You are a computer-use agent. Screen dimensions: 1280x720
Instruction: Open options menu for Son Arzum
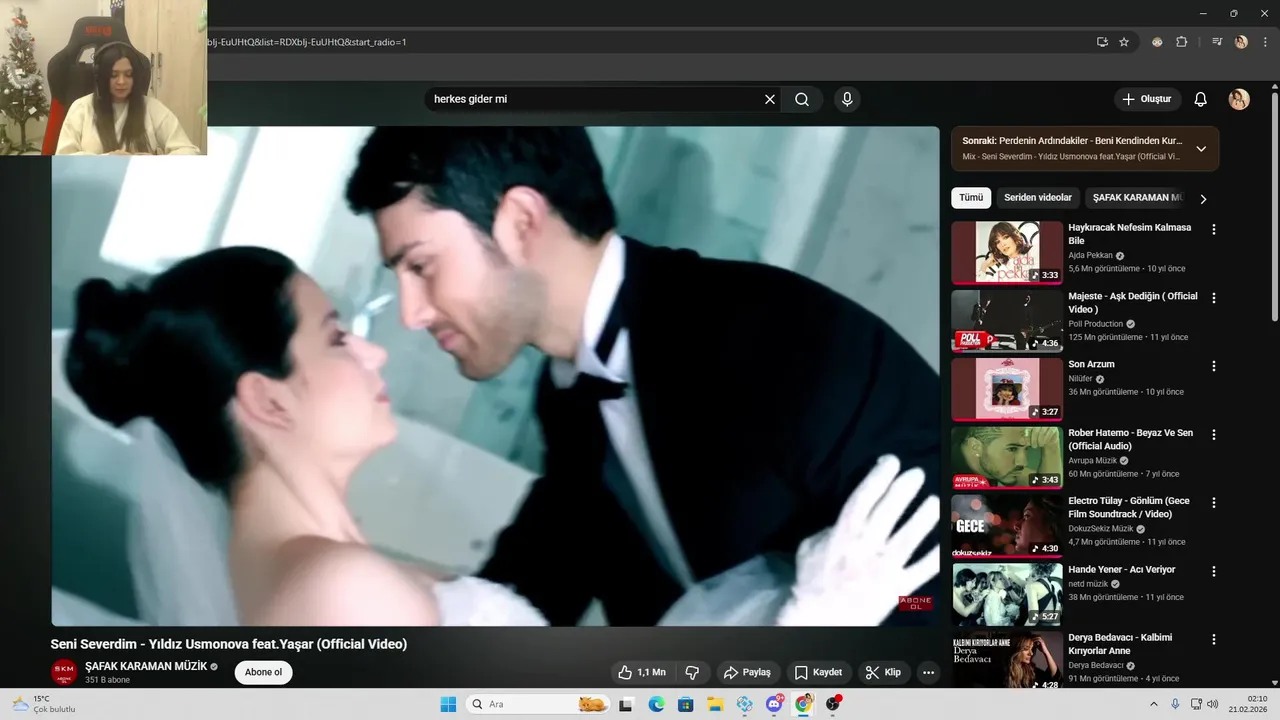(x=1214, y=366)
